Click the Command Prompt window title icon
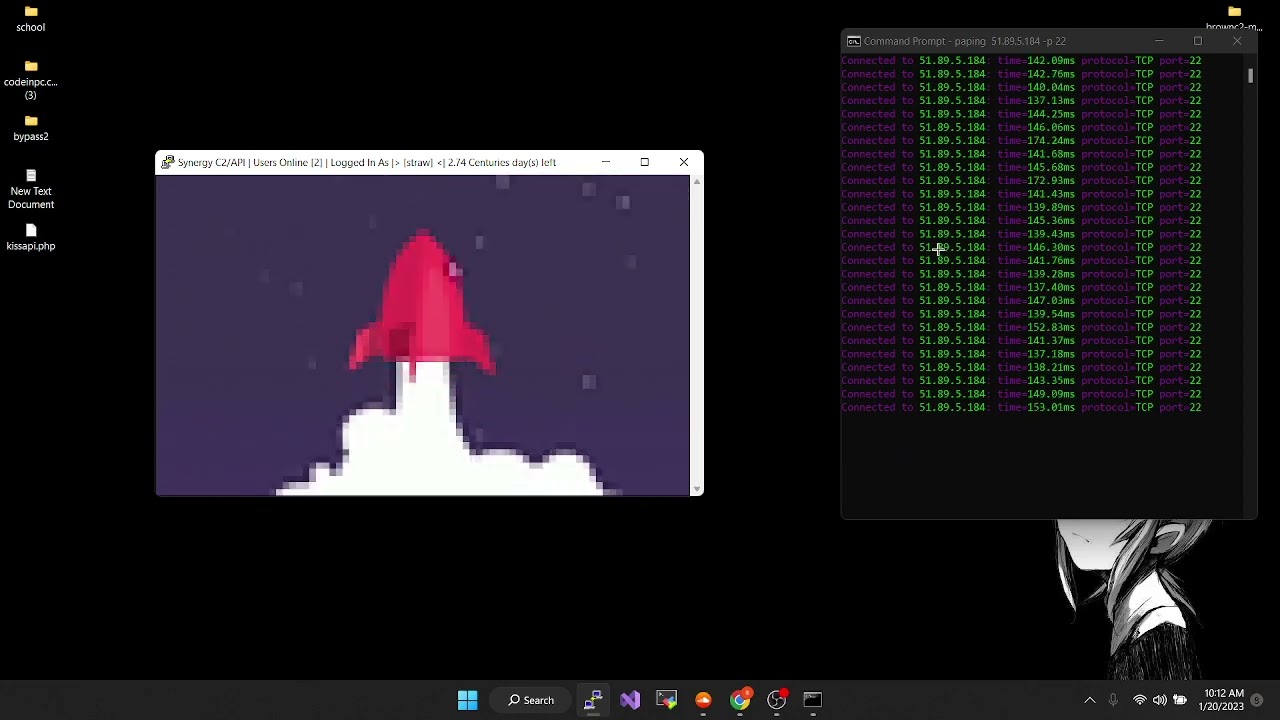 pos(853,41)
